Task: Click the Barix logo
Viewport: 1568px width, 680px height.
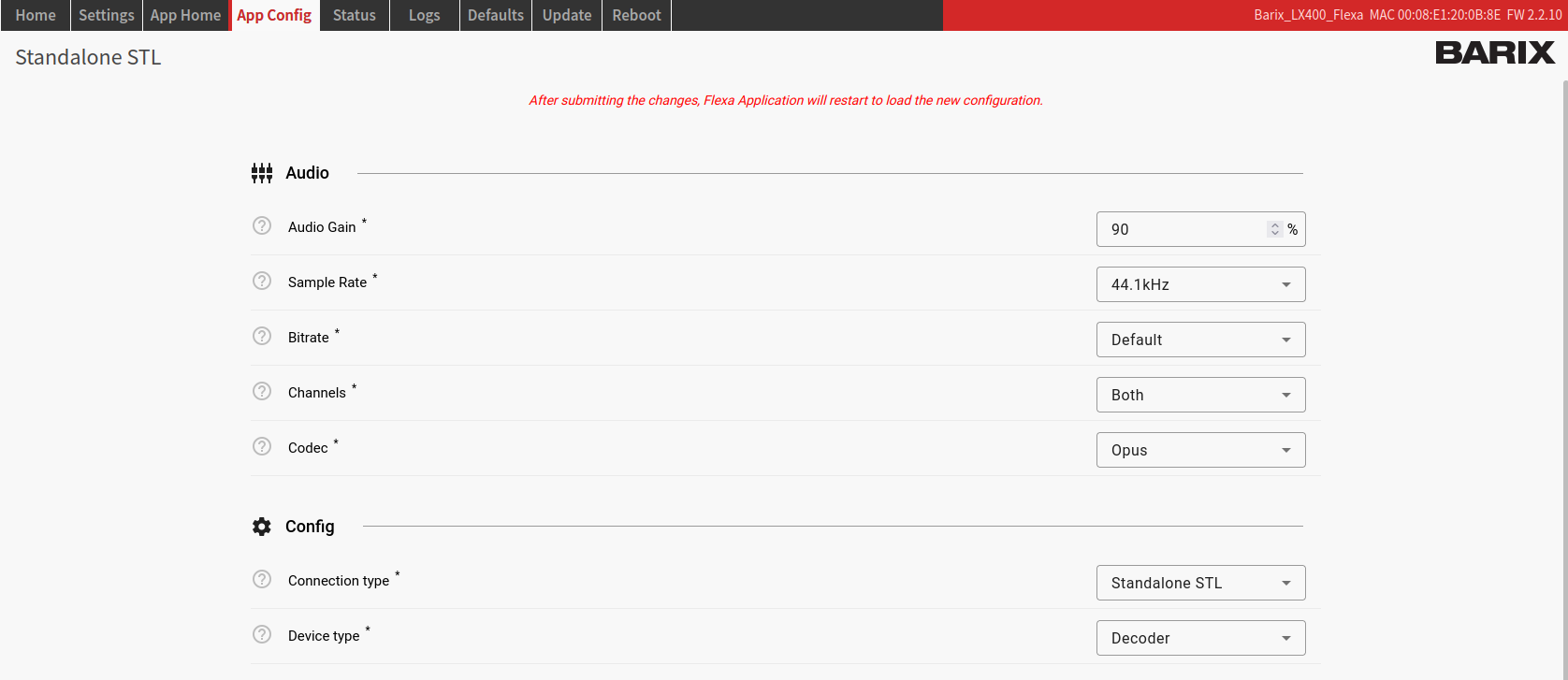Action: click(x=1494, y=53)
